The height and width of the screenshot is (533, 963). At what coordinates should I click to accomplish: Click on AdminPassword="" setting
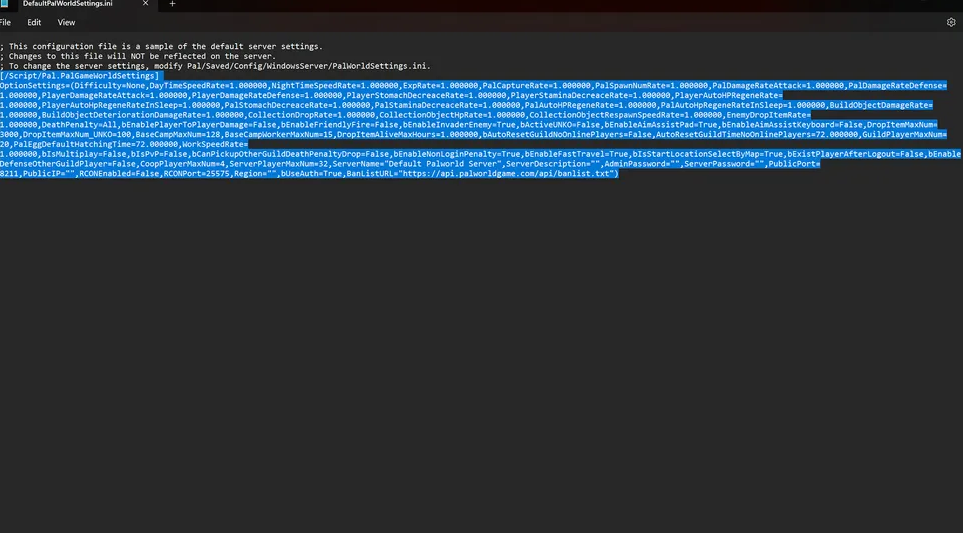click(642, 164)
